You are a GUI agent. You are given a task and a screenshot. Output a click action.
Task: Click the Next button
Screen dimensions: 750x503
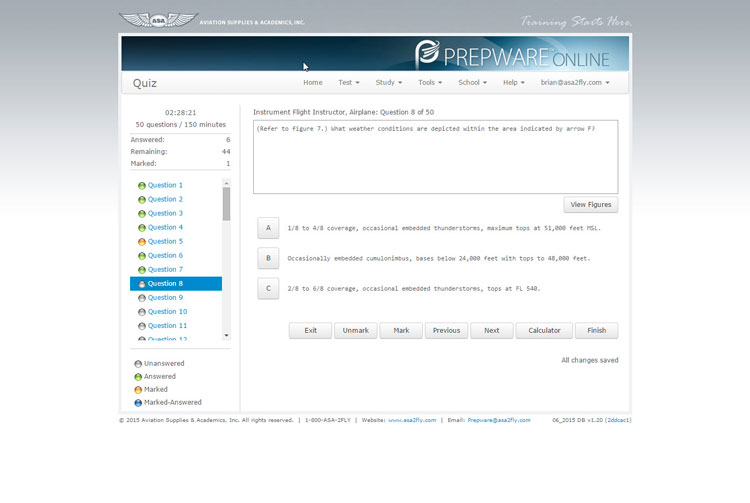491,330
